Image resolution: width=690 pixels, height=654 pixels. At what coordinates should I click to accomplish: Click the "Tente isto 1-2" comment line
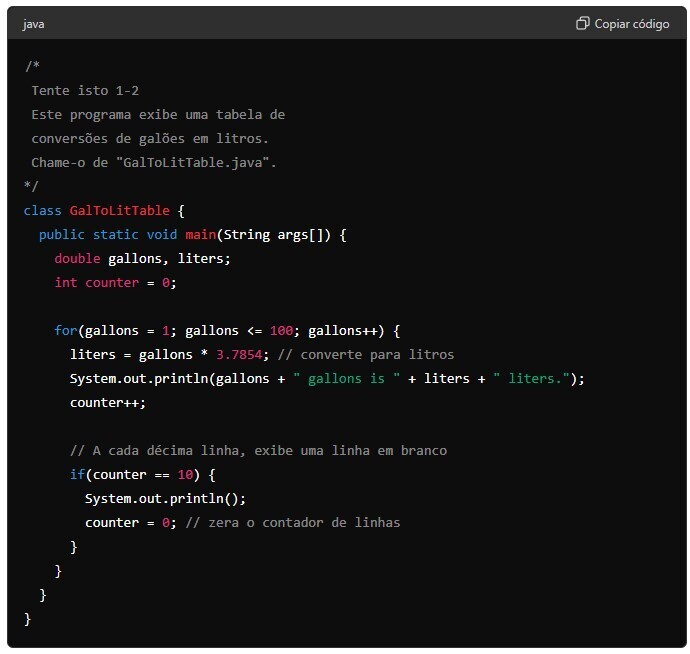point(85,91)
